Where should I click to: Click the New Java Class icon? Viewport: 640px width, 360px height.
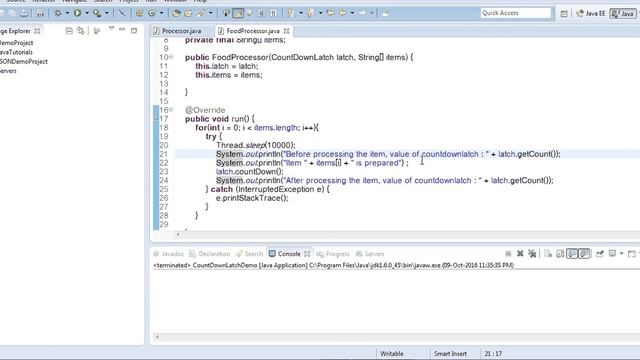(152, 13)
